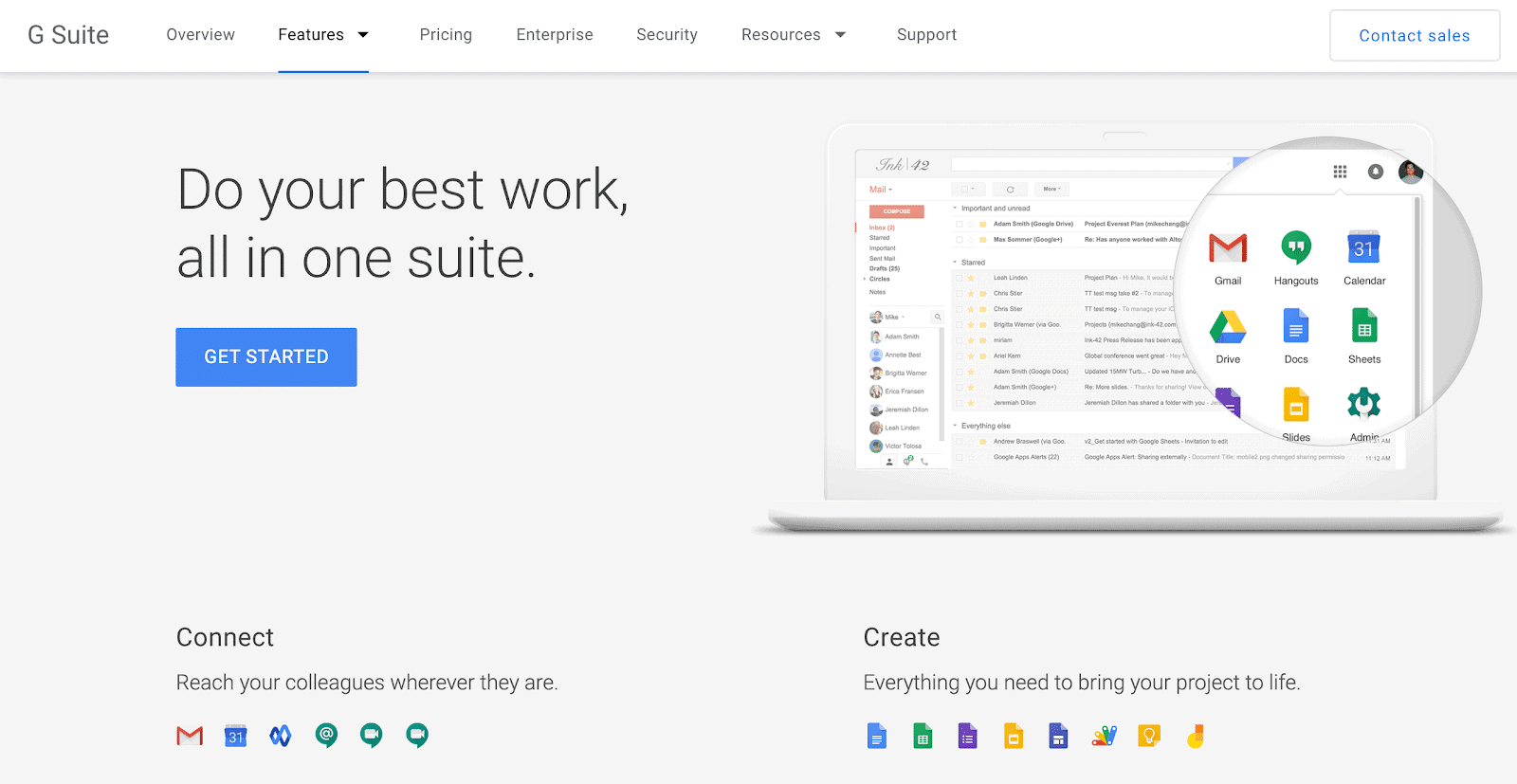Open the More dropdown in the Gmail toolbar
The width and height of the screenshot is (1517, 784).
pos(1052,190)
